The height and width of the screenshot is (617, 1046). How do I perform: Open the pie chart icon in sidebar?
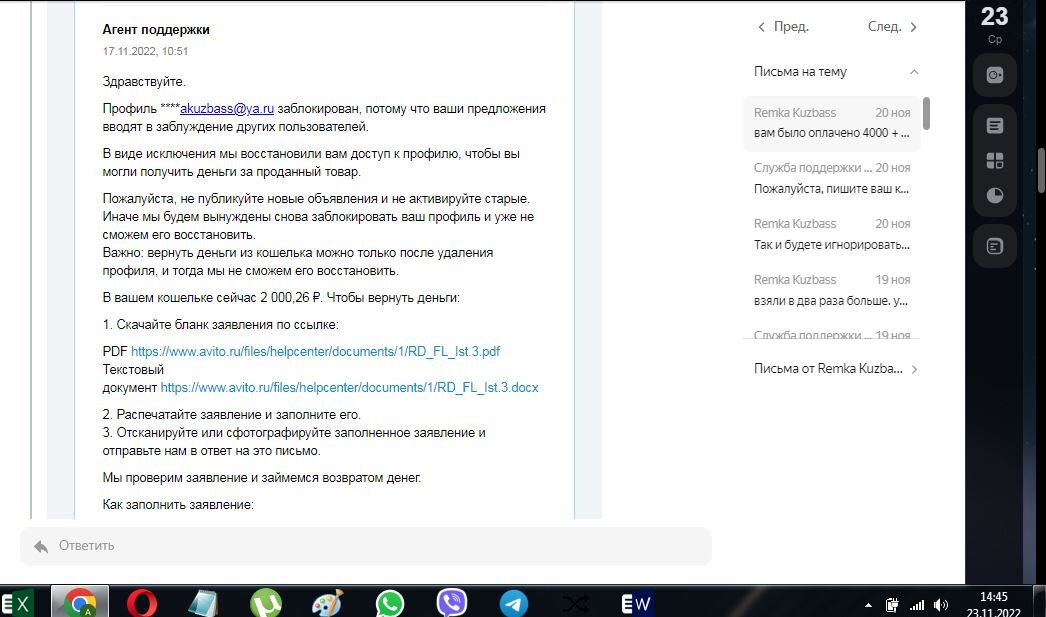tap(995, 195)
